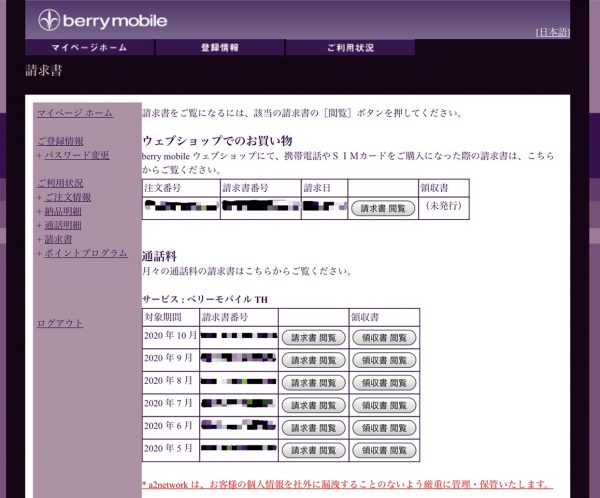The image size is (600, 498).
Task: View 領収書 for 2020年9月
Action: point(384,360)
